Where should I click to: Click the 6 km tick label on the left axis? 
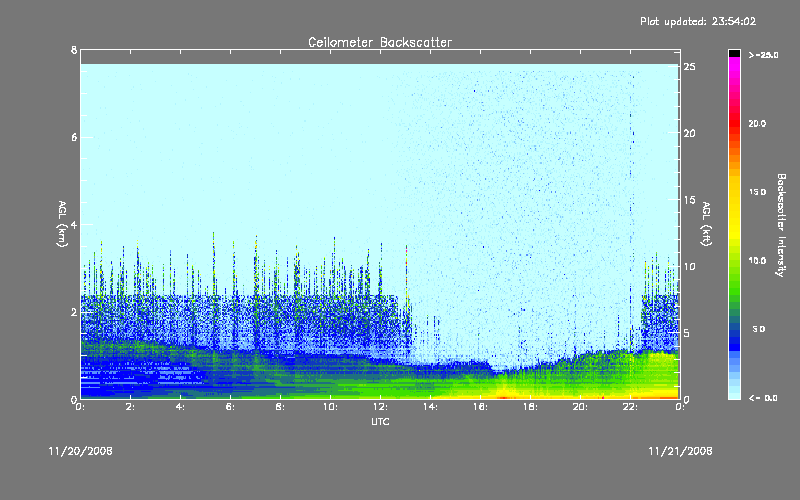point(74,137)
